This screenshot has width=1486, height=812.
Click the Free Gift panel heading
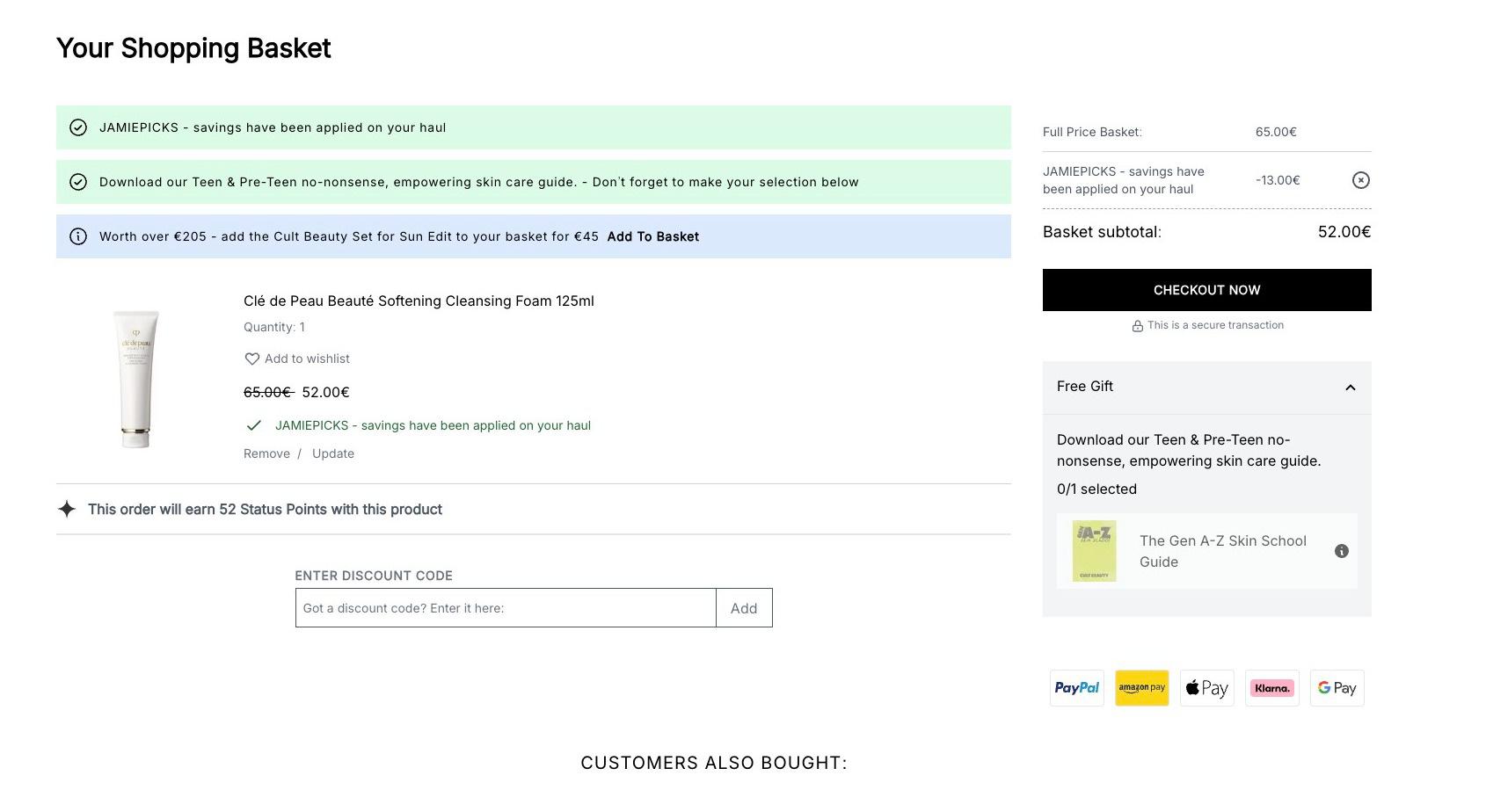pos(1085,387)
